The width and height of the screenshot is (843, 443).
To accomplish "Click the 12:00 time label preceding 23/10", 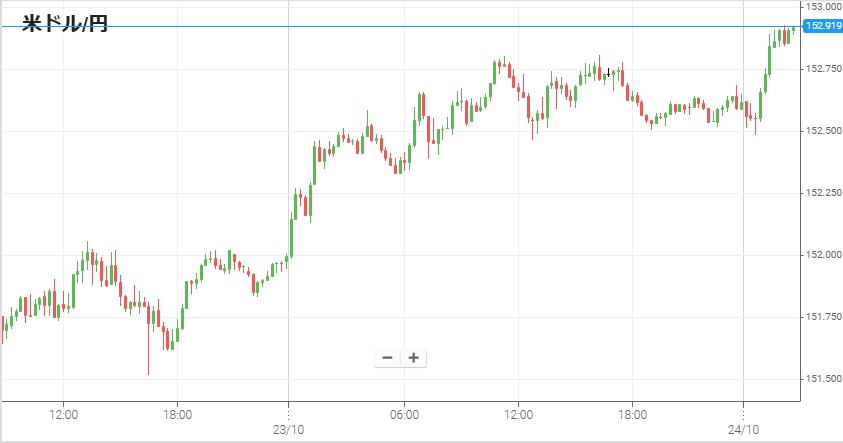I will [63, 413].
